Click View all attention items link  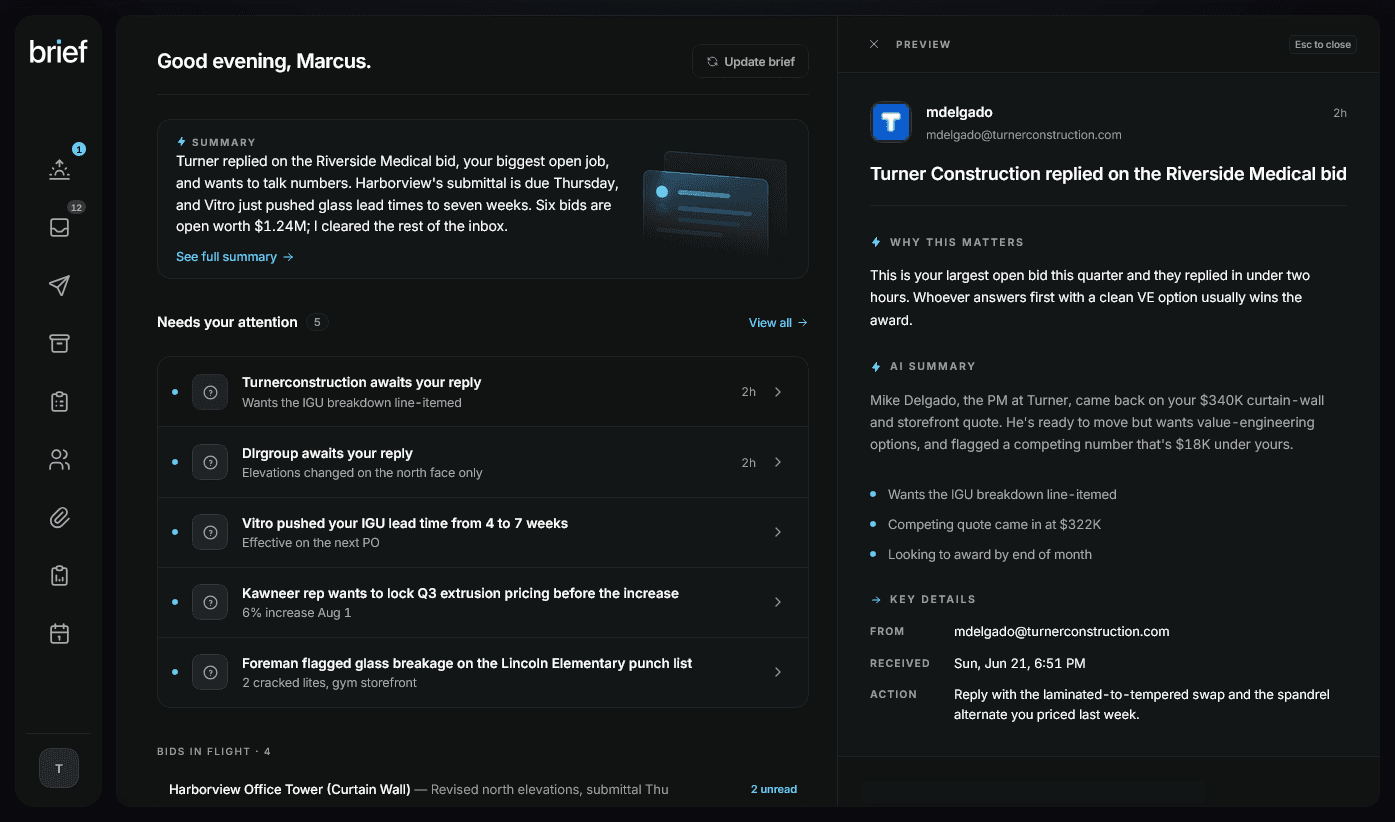click(778, 323)
